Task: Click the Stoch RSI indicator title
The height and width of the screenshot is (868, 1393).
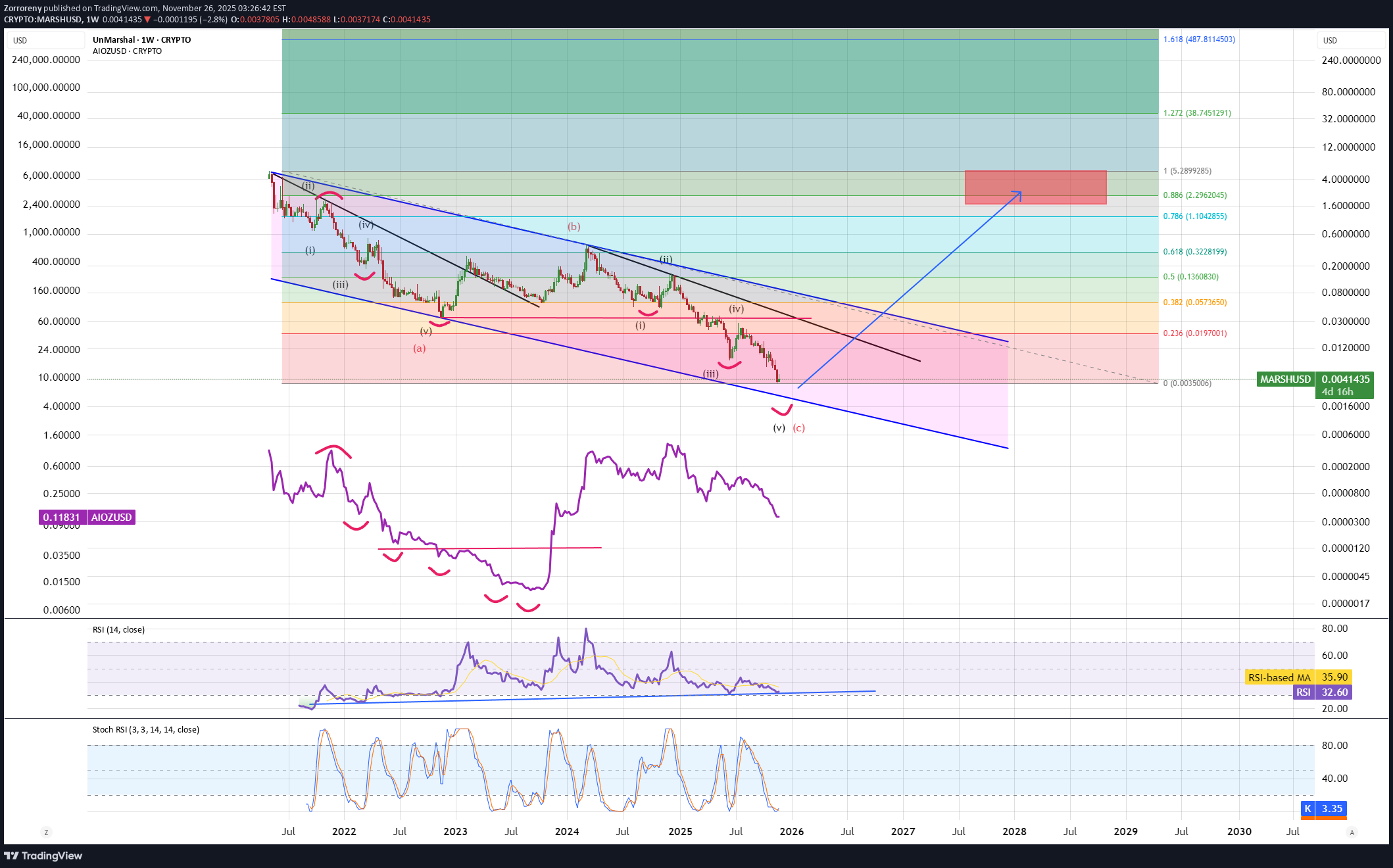Action: tap(145, 730)
